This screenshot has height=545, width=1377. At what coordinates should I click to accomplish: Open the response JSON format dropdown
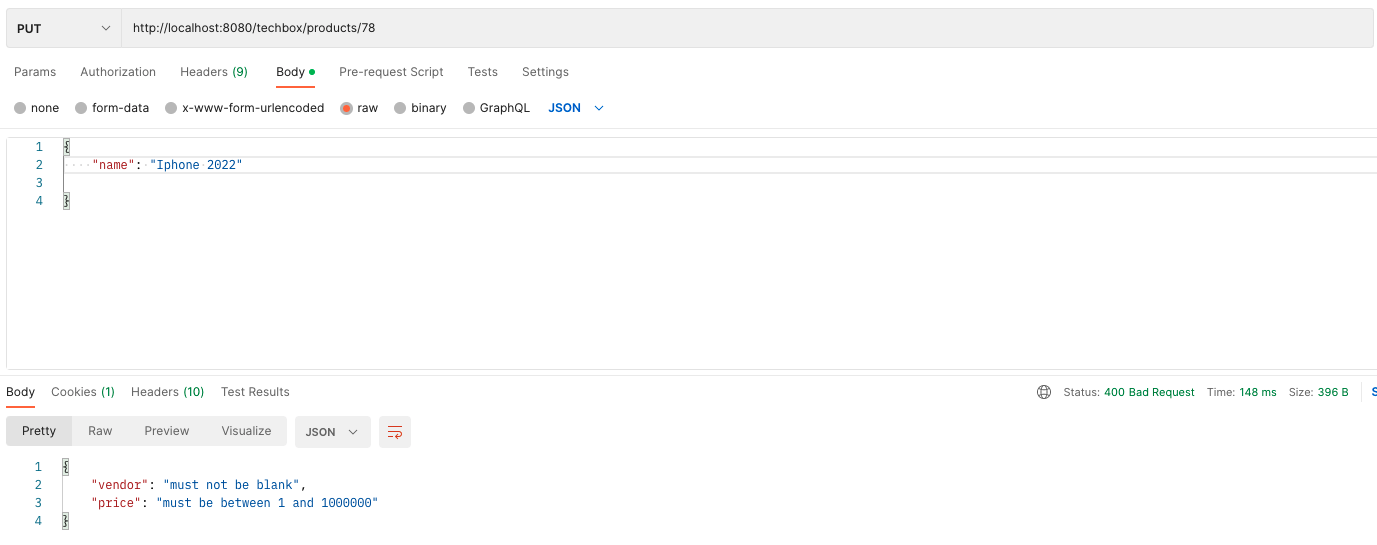[332, 432]
